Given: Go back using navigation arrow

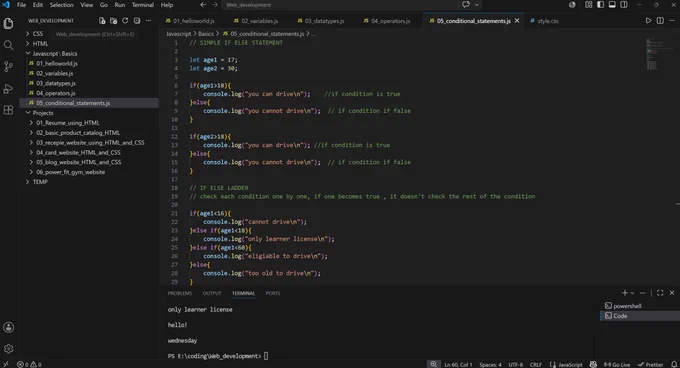Looking at the screenshot, I should point(203,5).
